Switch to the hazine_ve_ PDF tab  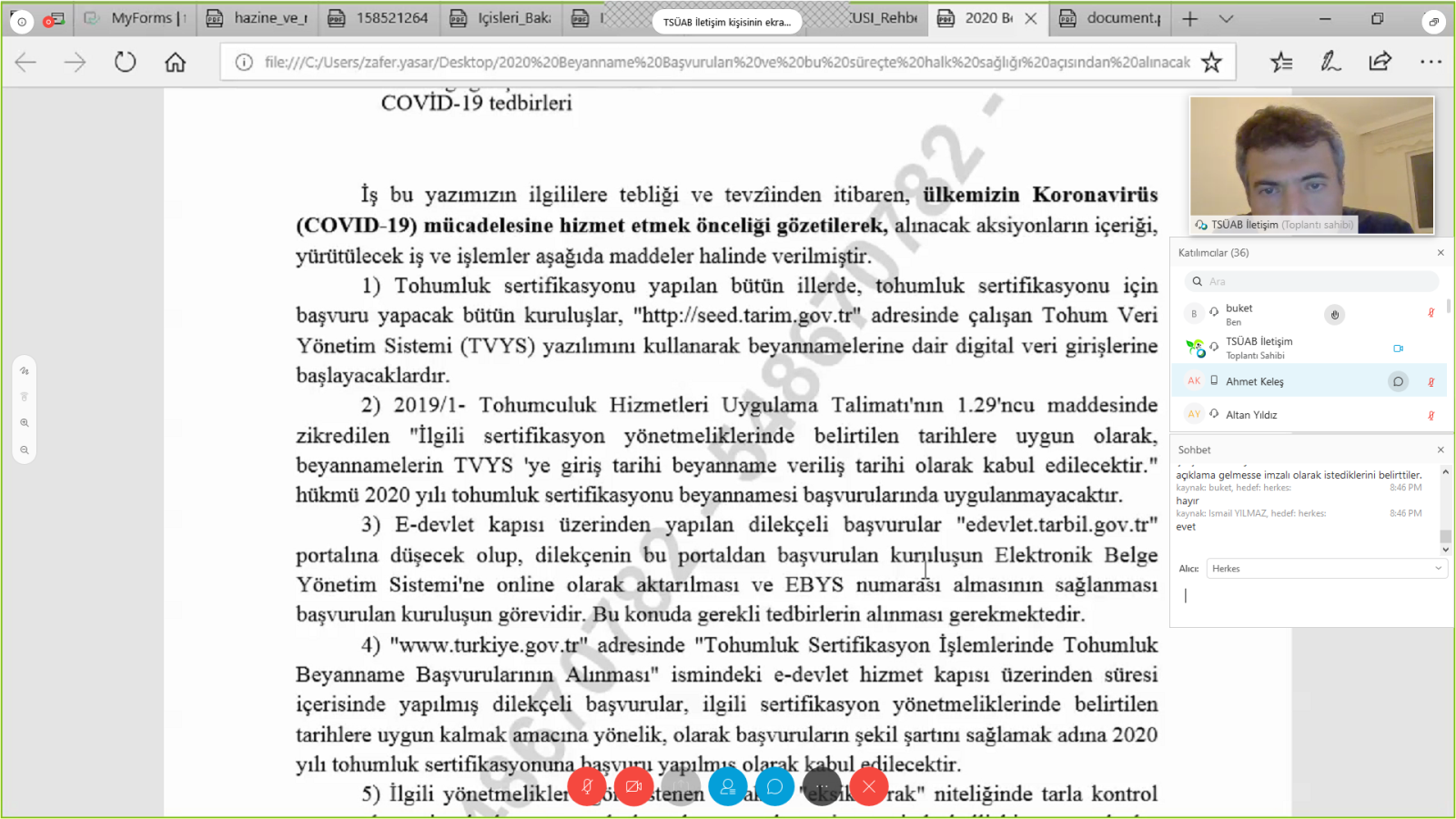(x=258, y=18)
